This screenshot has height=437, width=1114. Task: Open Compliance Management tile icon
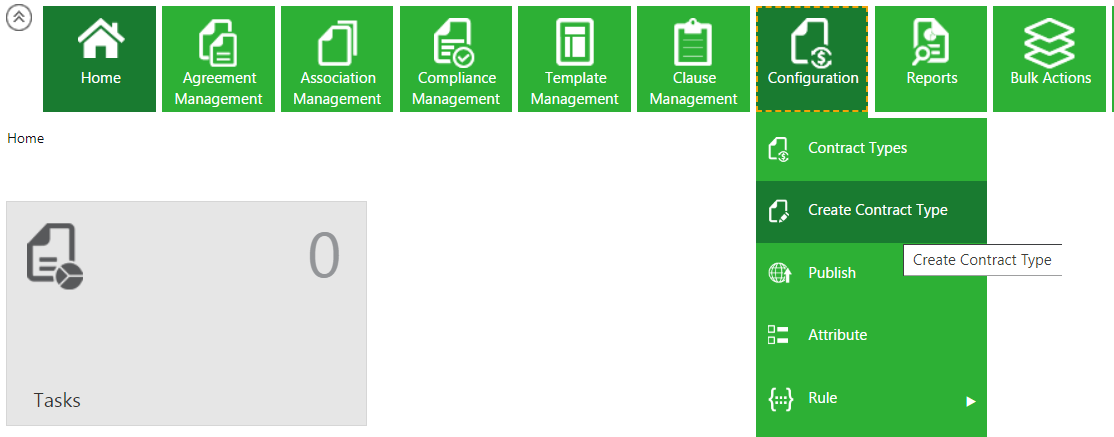[x=455, y=43]
